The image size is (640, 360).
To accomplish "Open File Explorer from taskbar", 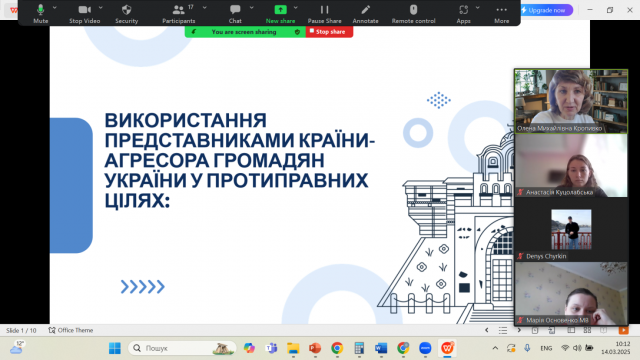I will pyautogui.click(x=293, y=348).
